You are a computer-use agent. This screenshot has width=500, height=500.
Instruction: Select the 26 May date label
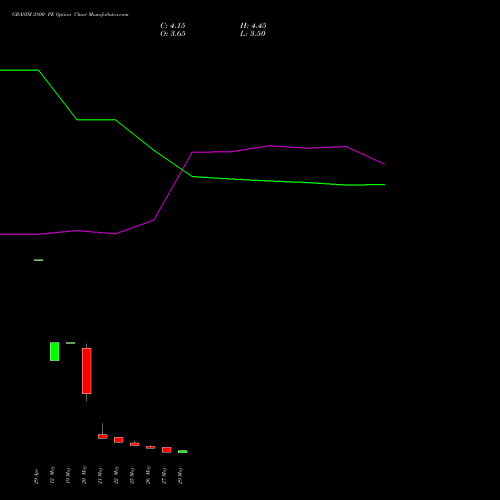click(x=148, y=475)
